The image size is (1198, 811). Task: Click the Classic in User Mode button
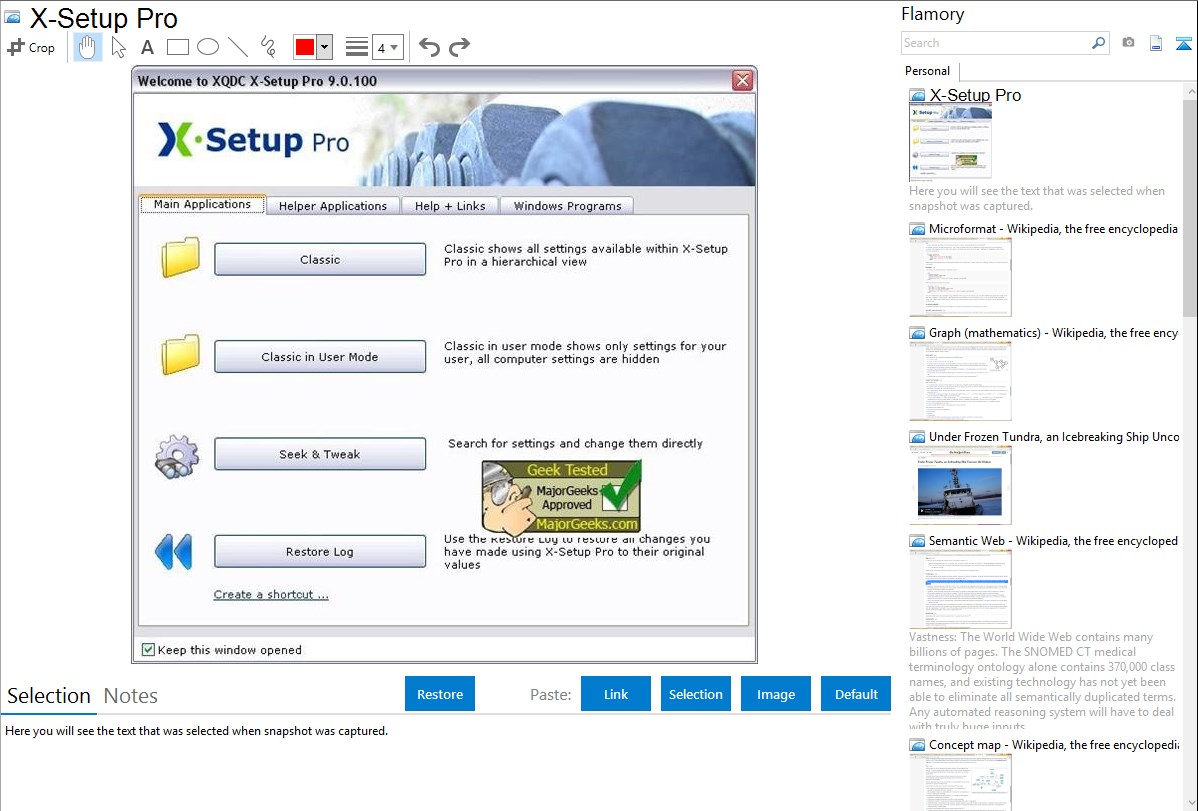320,356
